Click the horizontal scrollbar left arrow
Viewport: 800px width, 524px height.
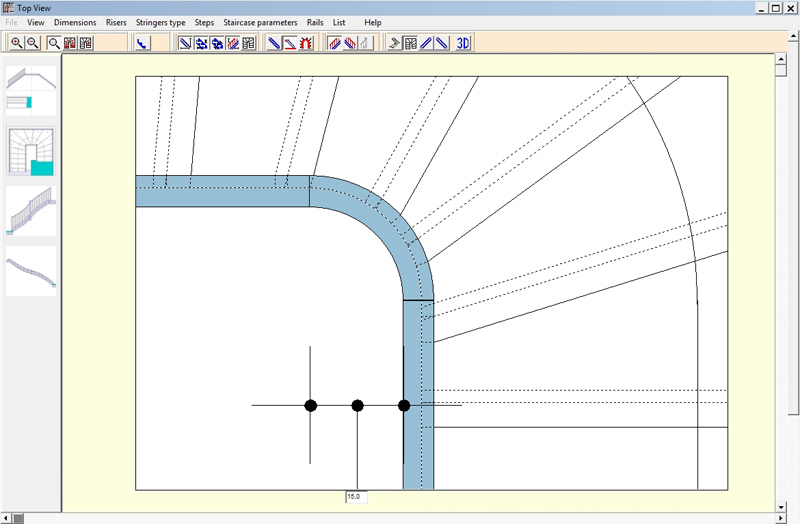click(7, 517)
